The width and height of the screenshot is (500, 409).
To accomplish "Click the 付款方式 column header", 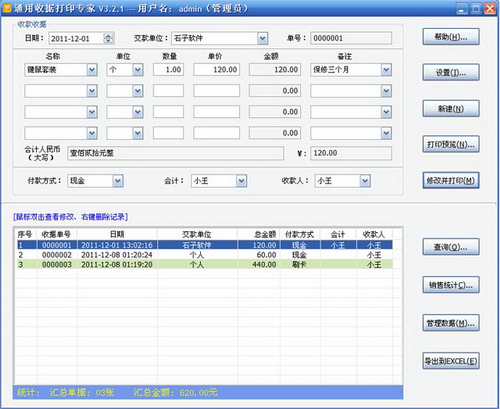I will (x=300, y=234).
